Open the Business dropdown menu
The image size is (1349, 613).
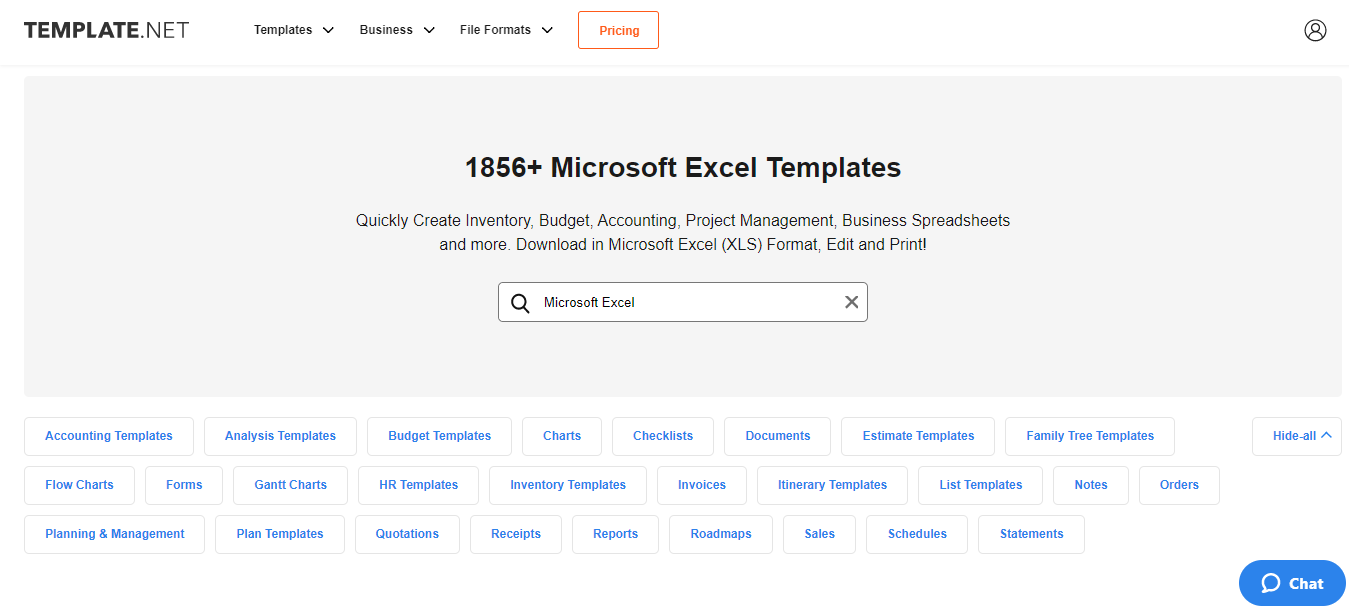point(397,30)
